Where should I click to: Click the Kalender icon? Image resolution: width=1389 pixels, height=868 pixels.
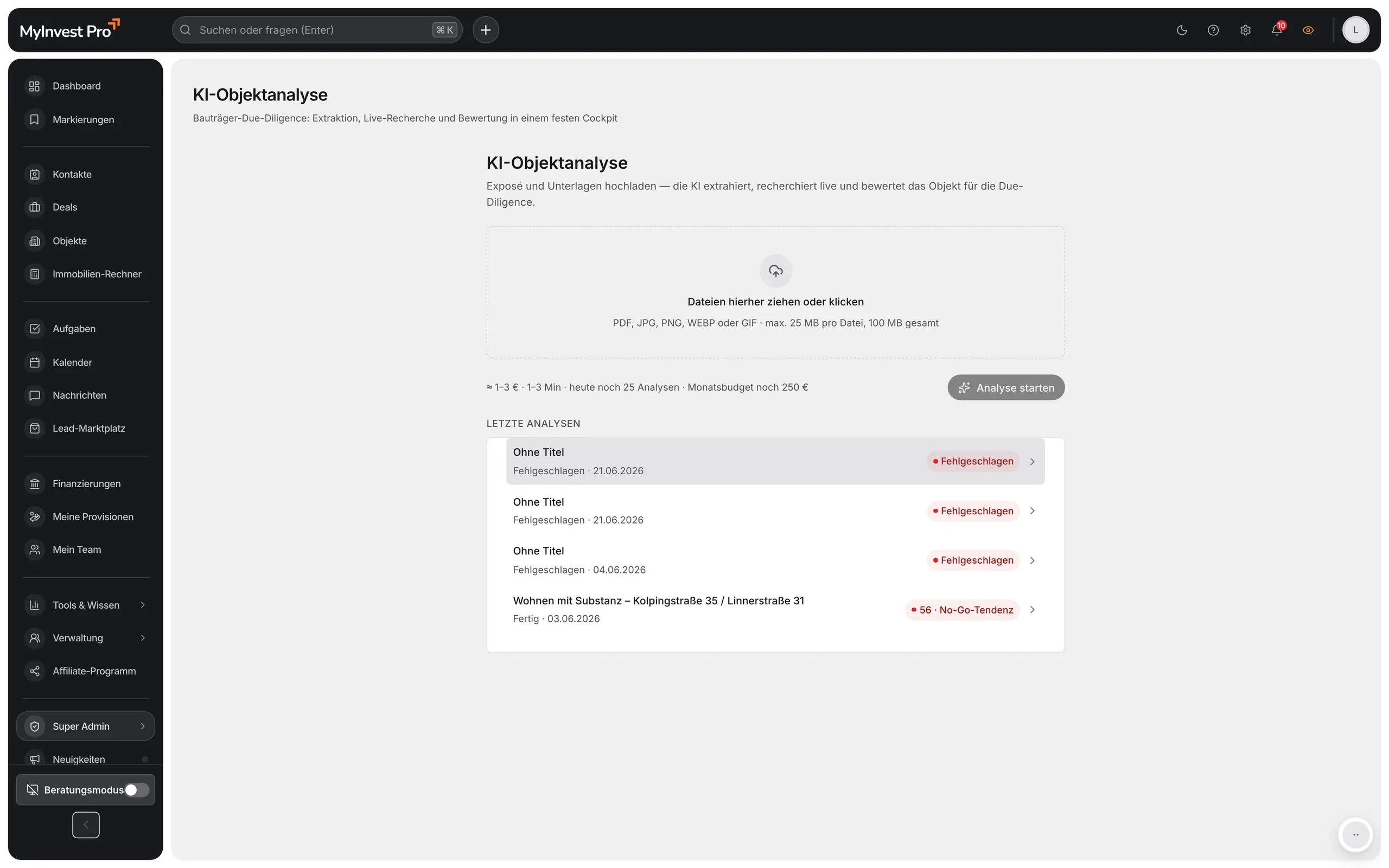point(34,362)
